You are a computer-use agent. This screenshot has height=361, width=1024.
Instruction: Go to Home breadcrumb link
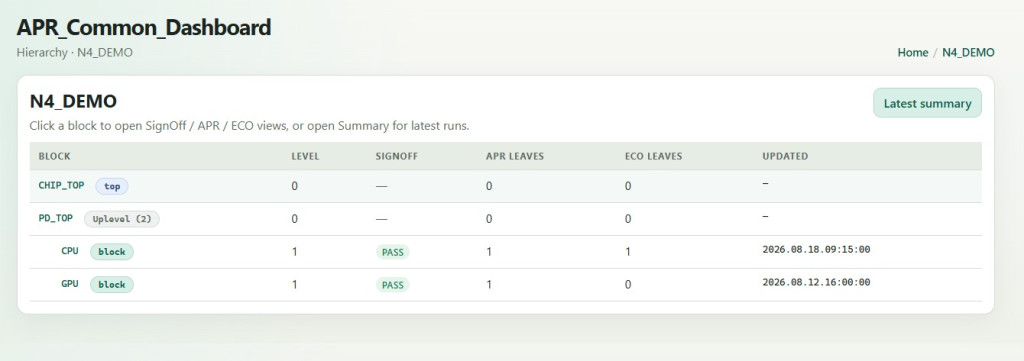click(x=912, y=53)
